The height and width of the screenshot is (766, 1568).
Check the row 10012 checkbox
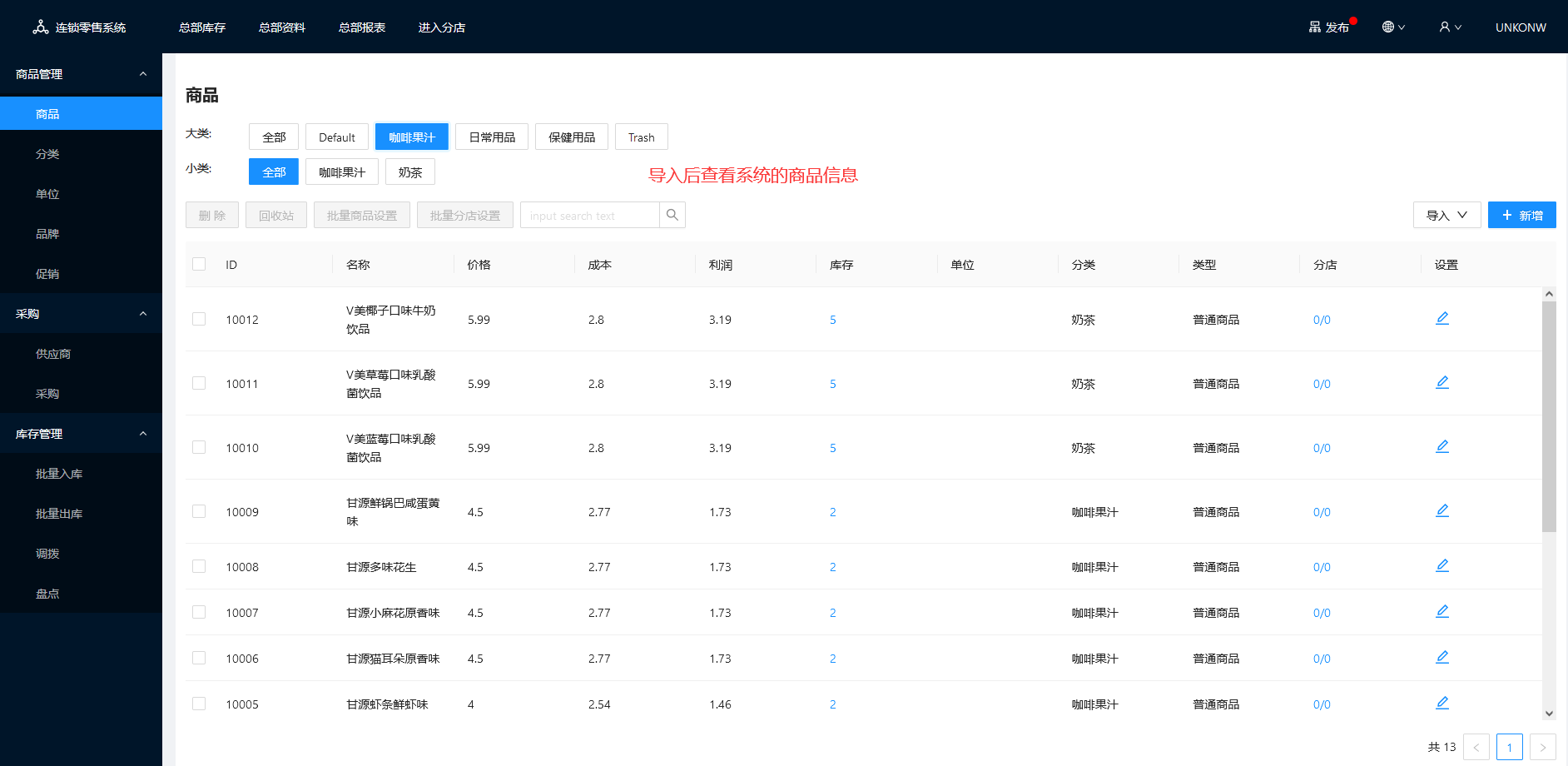tap(199, 319)
